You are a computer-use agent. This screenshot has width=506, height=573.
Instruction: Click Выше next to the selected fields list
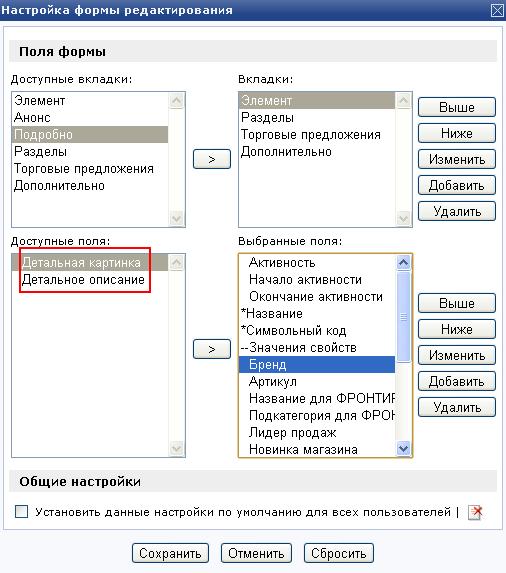tap(457, 303)
